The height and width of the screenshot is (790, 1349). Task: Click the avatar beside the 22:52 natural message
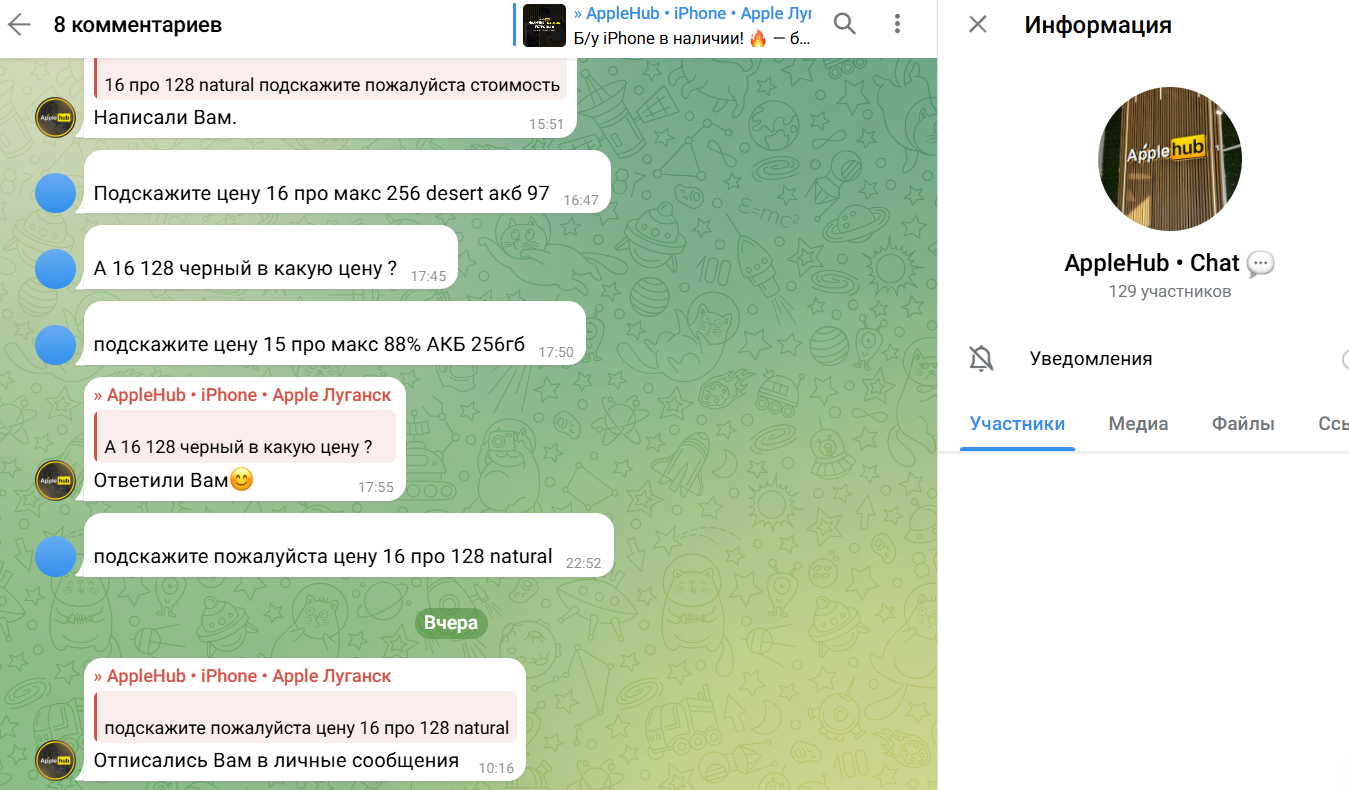pyautogui.click(x=56, y=556)
